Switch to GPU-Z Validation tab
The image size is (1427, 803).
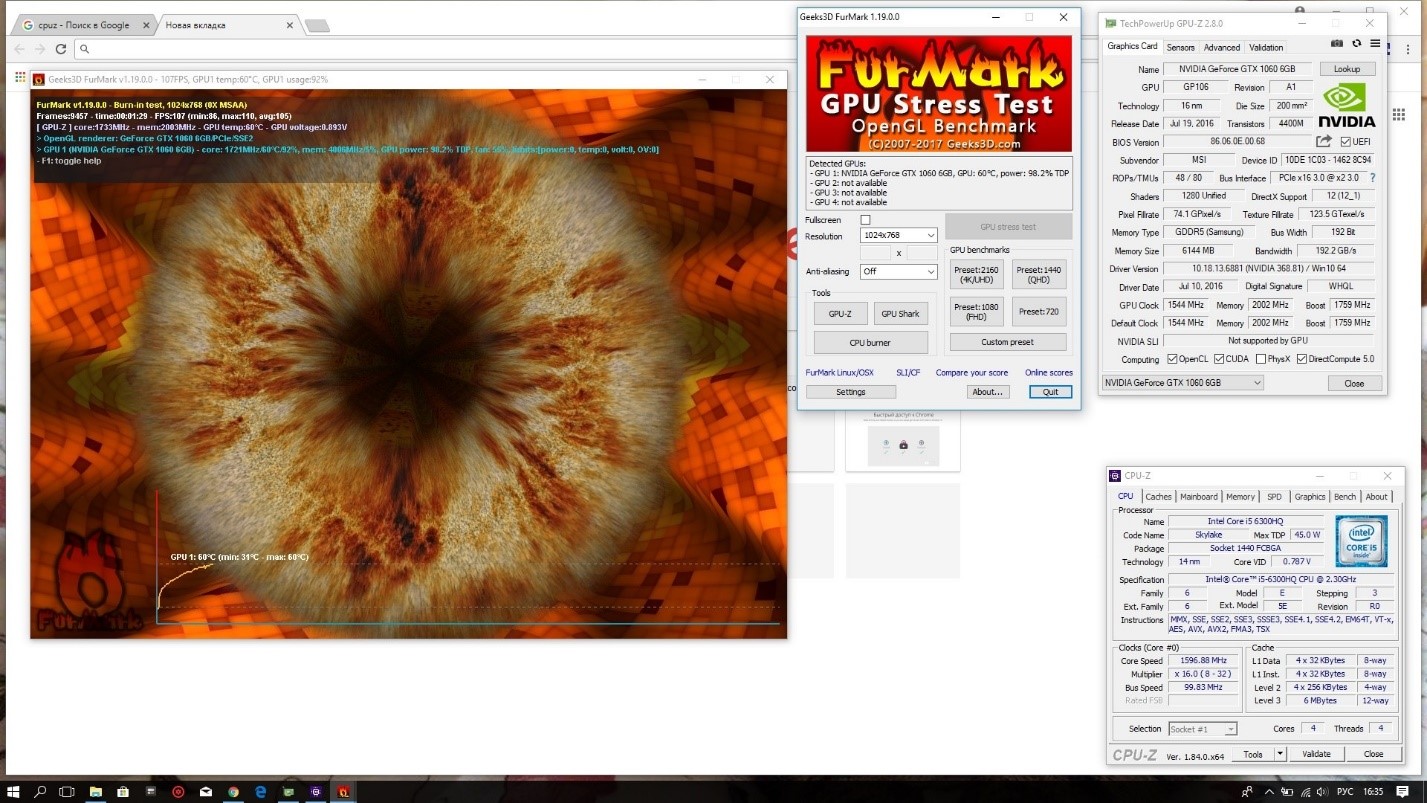pyautogui.click(x=1266, y=47)
